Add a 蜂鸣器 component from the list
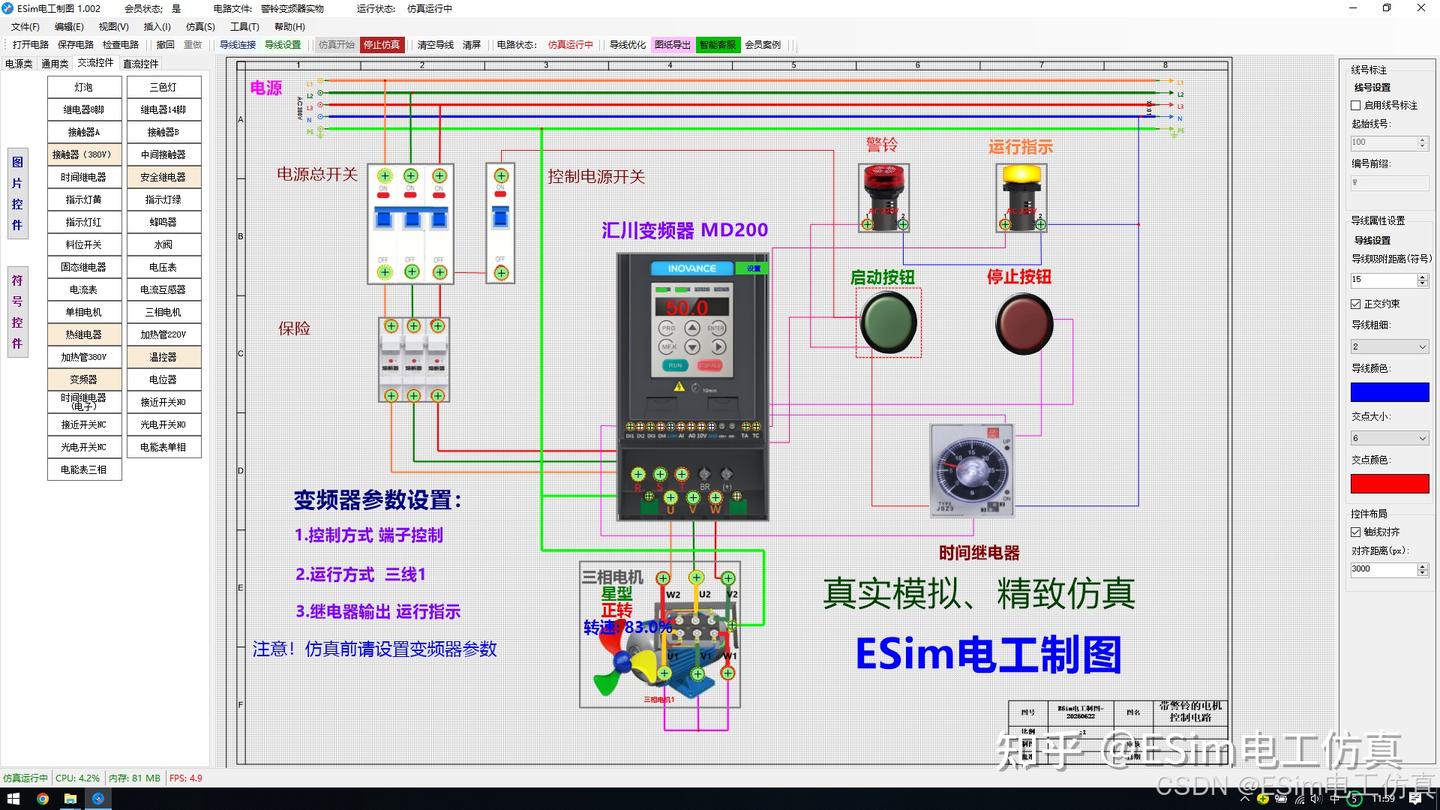 (164, 222)
